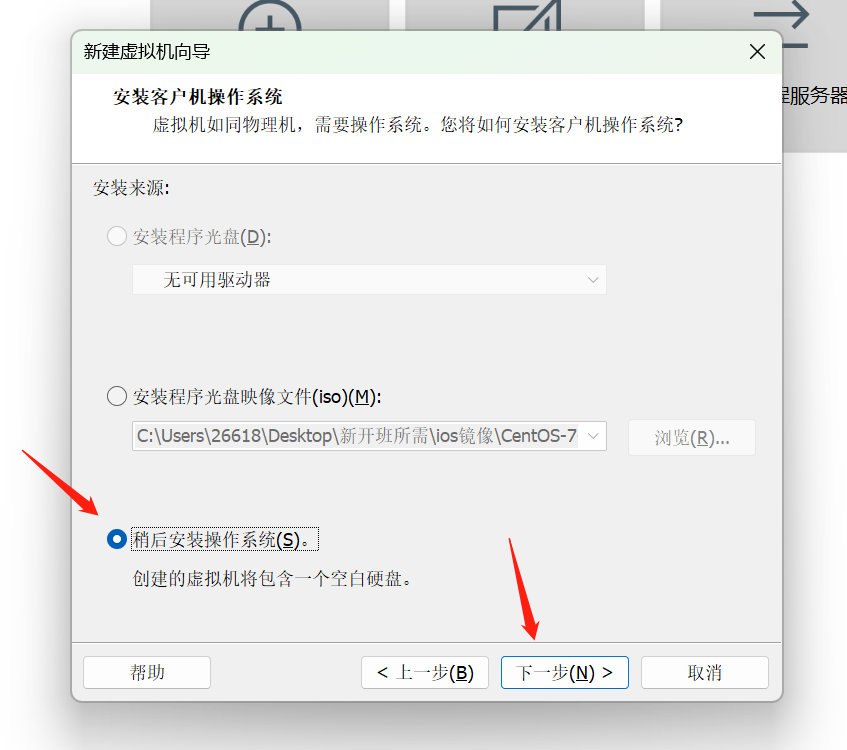Click the 帮助 help button
847x750 pixels.
pyautogui.click(x=147, y=672)
